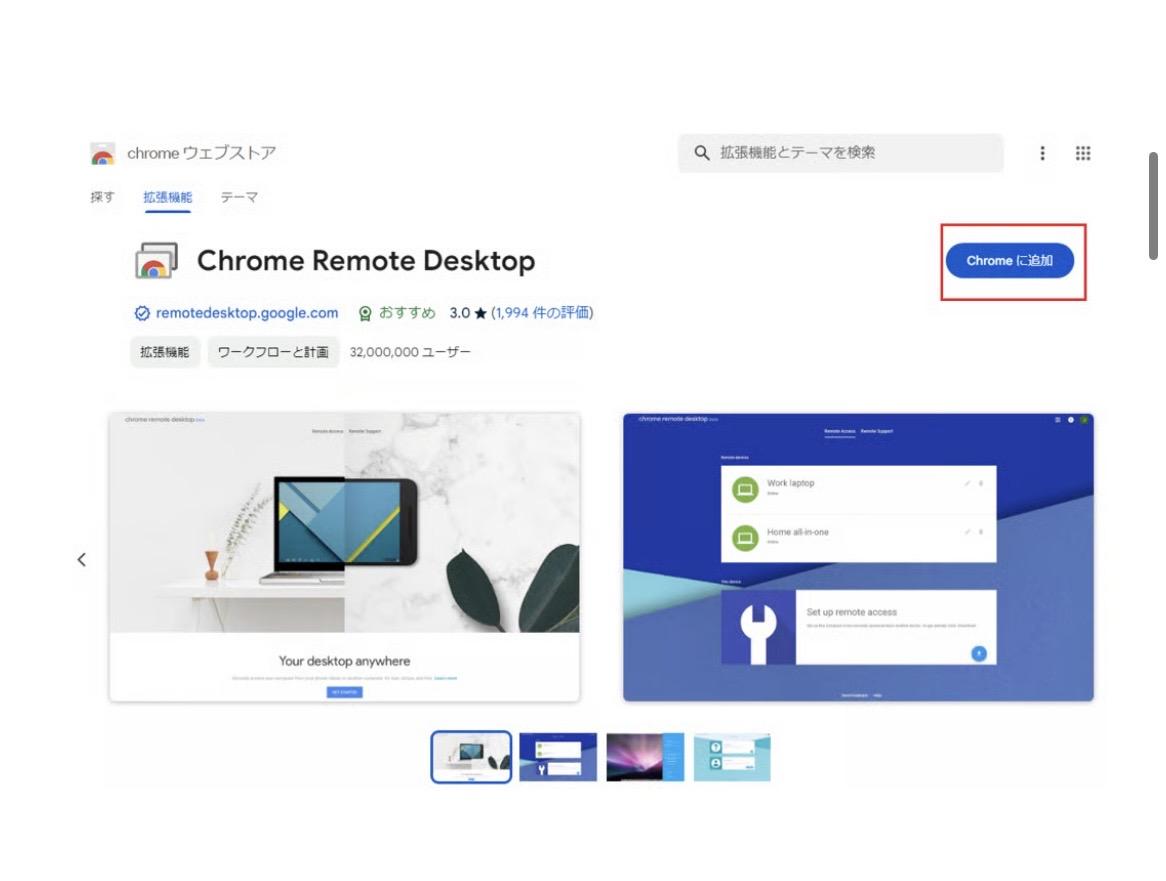Viewport: 1166px width, 881px height.
Task: Open the remotedesktop.google.com link
Action: (x=247, y=313)
